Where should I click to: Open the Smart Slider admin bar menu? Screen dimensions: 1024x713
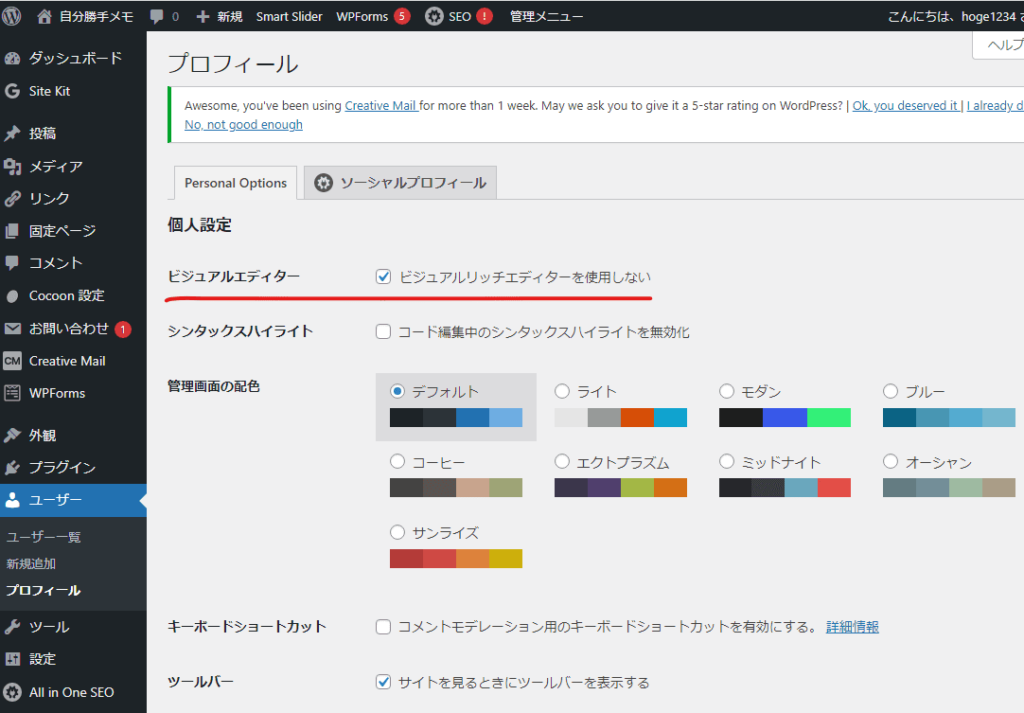click(289, 17)
